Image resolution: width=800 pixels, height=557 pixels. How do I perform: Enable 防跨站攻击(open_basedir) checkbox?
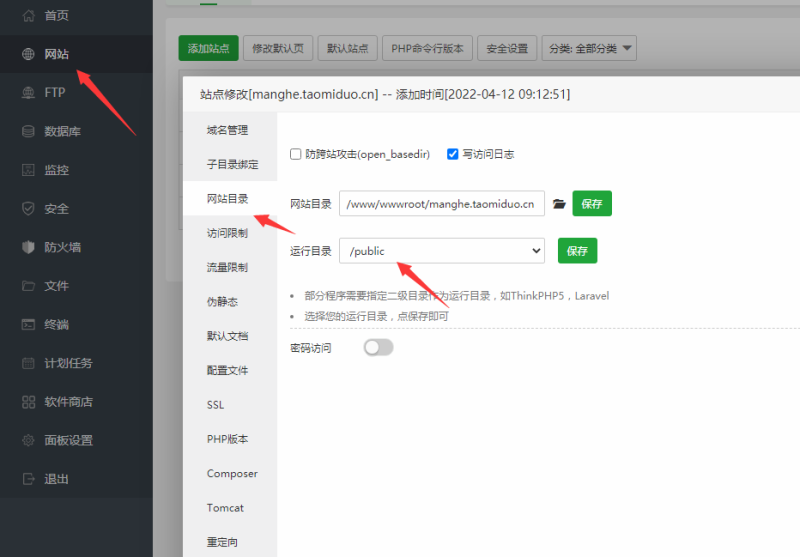pyautogui.click(x=295, y=154)
